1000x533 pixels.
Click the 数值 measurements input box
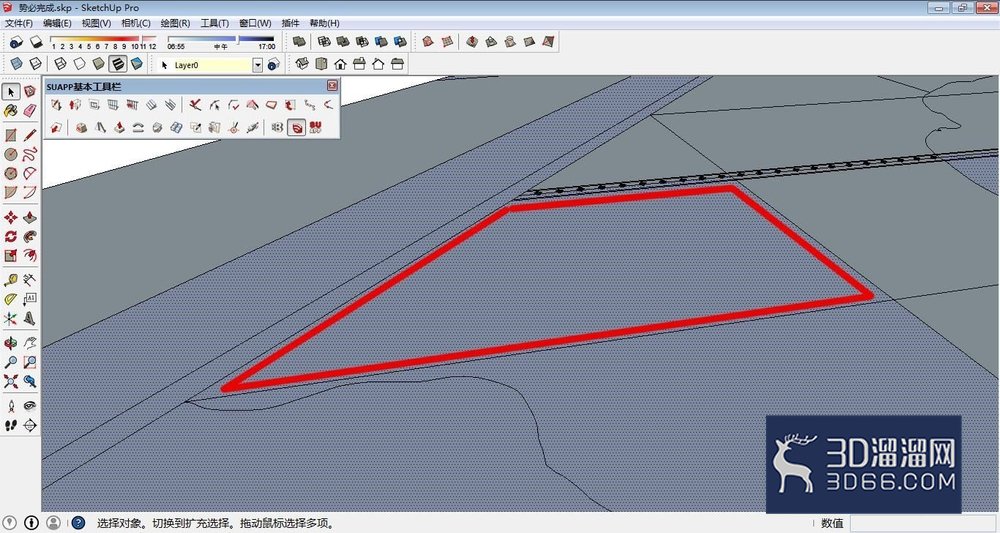point(923,523)
